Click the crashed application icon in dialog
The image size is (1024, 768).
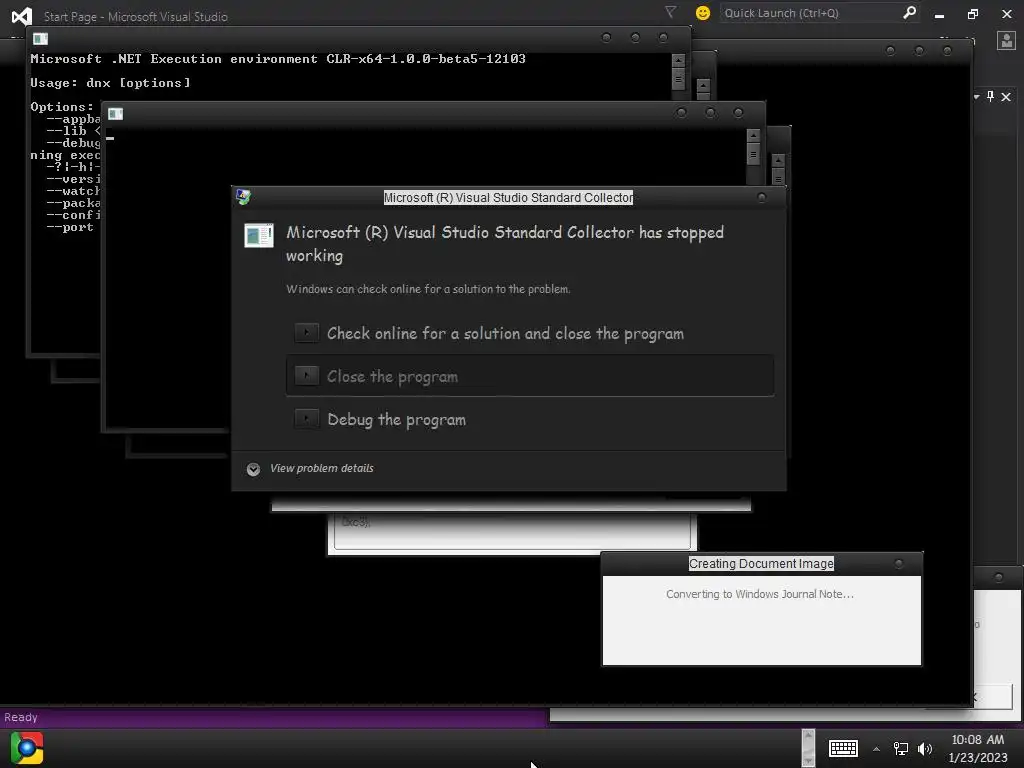click(259, 235)
